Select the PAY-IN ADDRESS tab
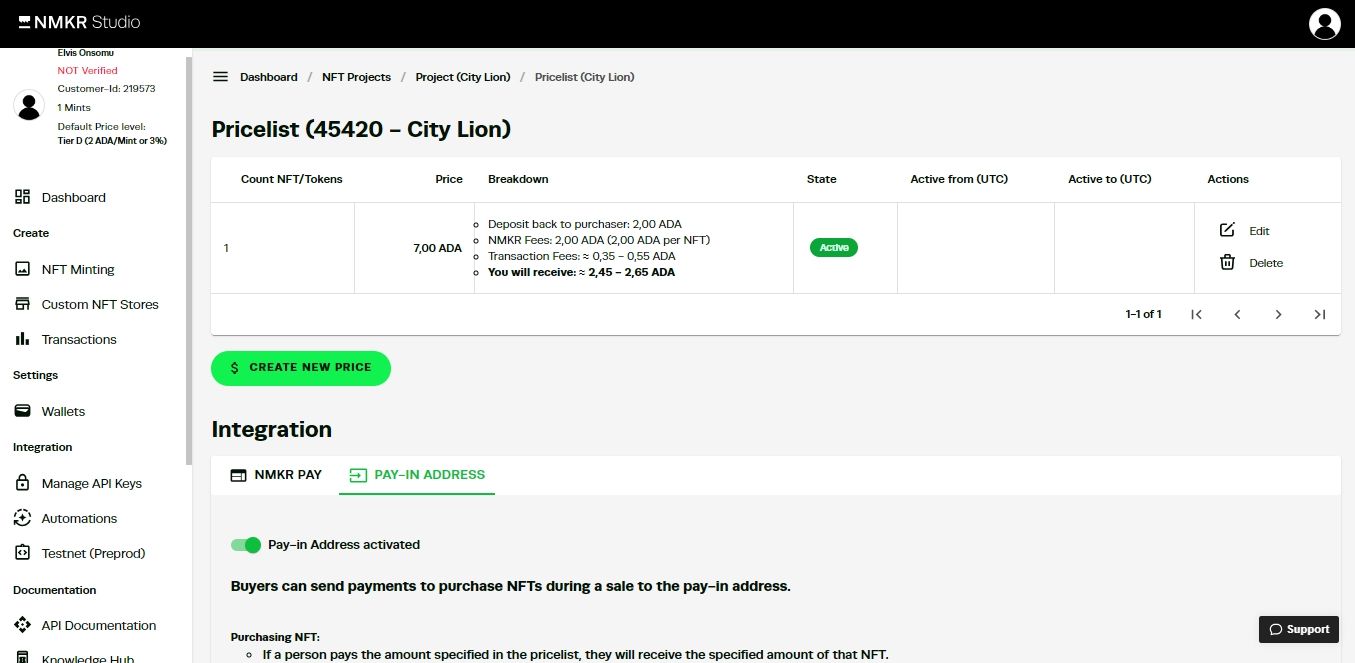Viewport: 1355px width, 663px height. point(417,475)
